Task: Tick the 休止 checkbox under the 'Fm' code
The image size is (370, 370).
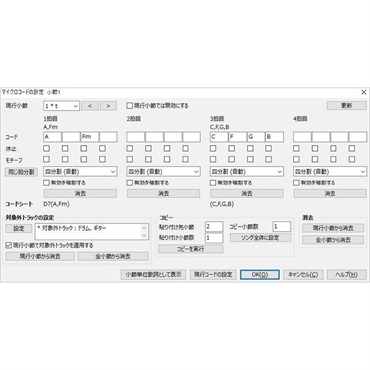Action: coord(84,148)
